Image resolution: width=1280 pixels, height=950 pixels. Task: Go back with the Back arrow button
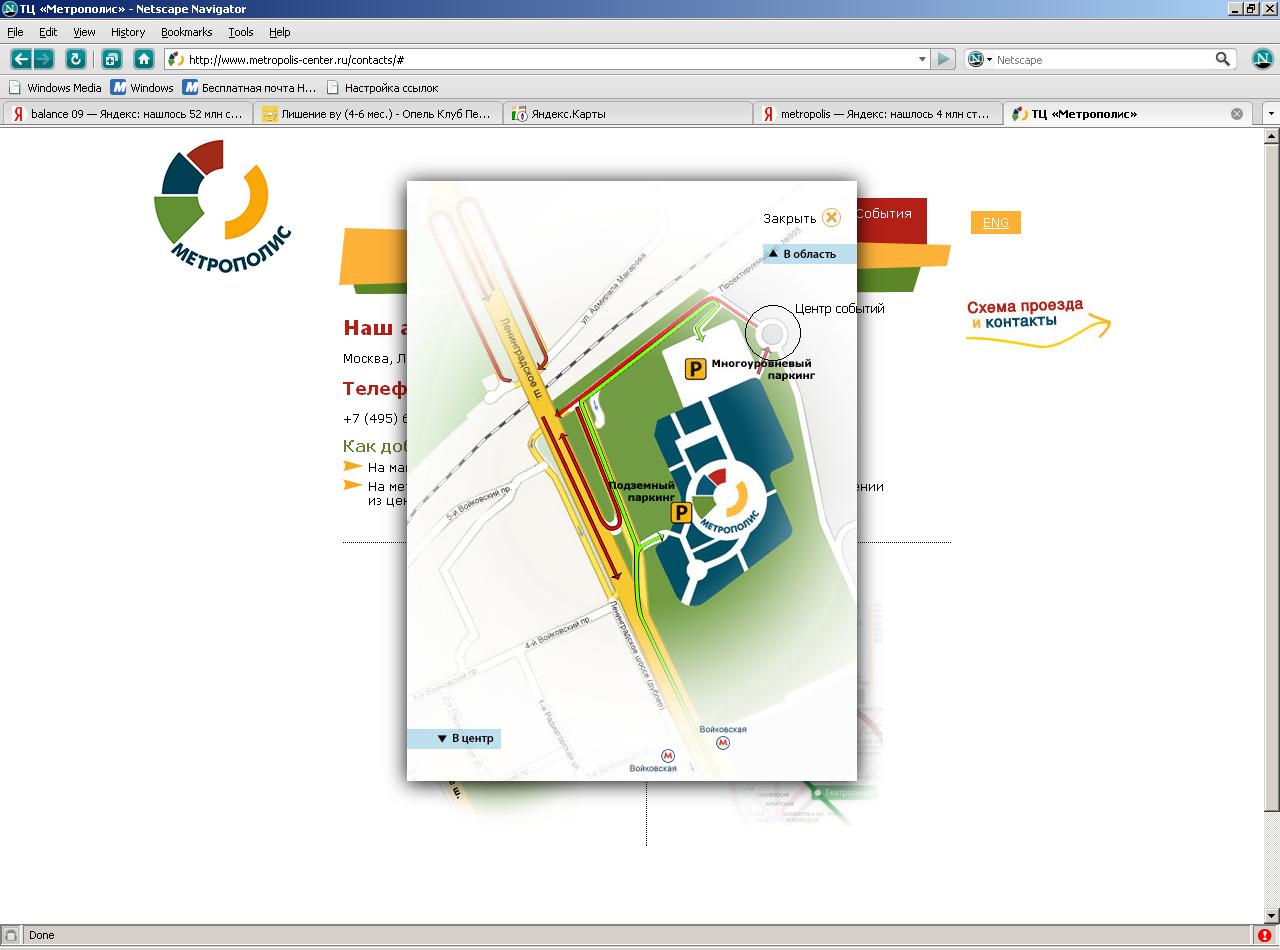pos(21,59)
